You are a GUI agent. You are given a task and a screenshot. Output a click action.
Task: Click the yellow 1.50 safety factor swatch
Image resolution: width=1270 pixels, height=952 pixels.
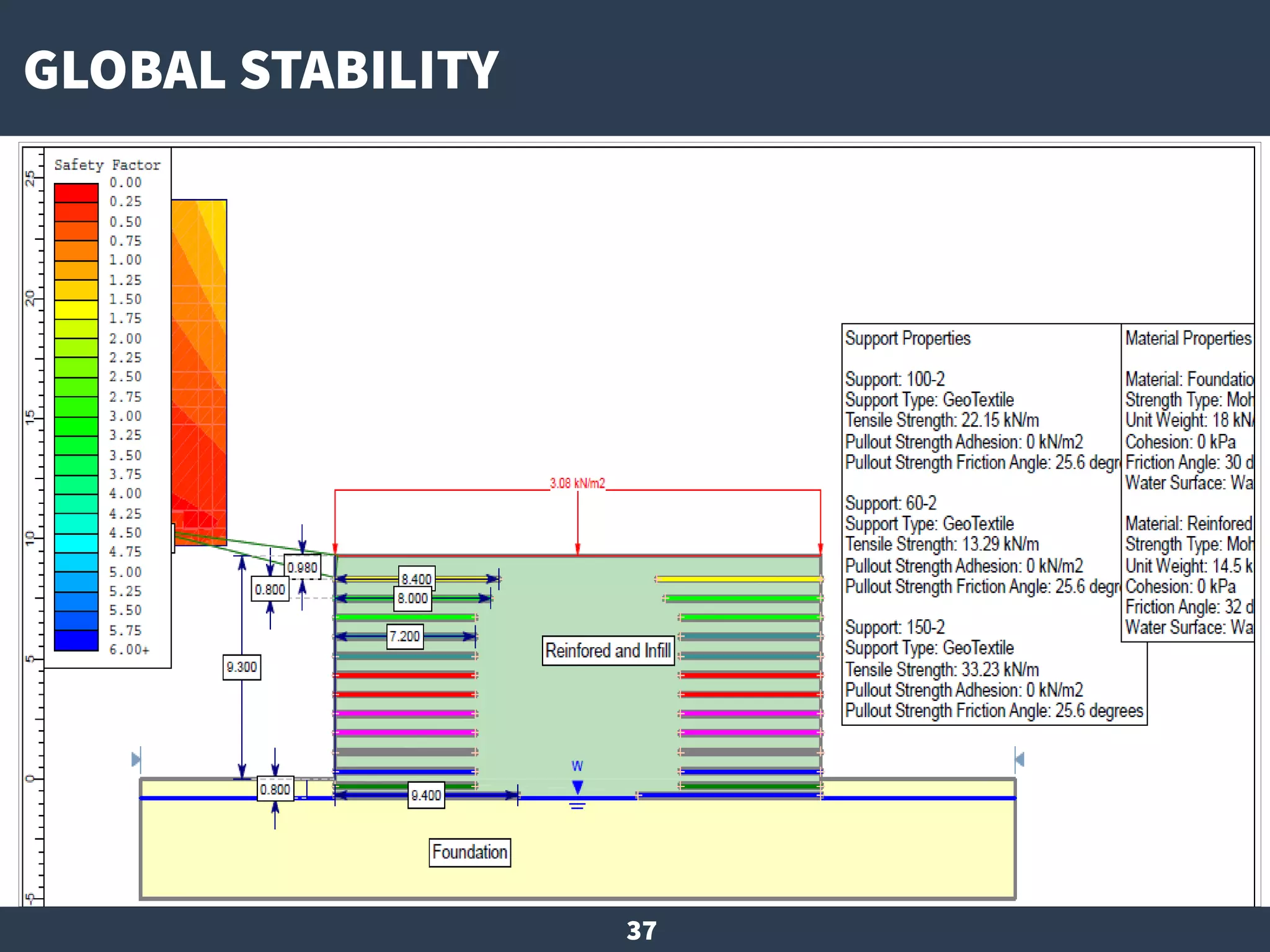[x=76, y=309]
